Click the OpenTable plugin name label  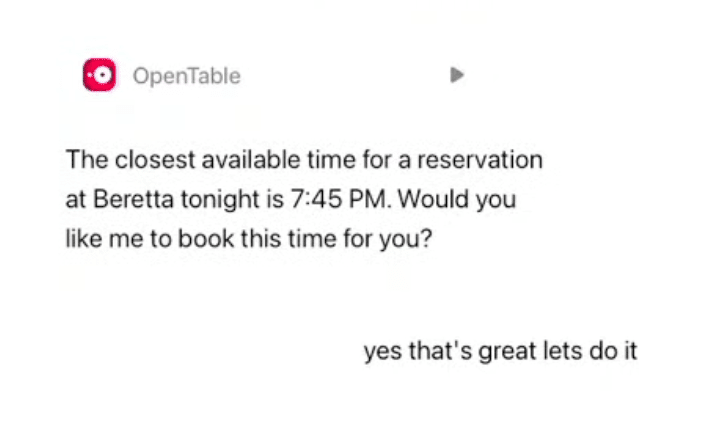click(186, 76)
